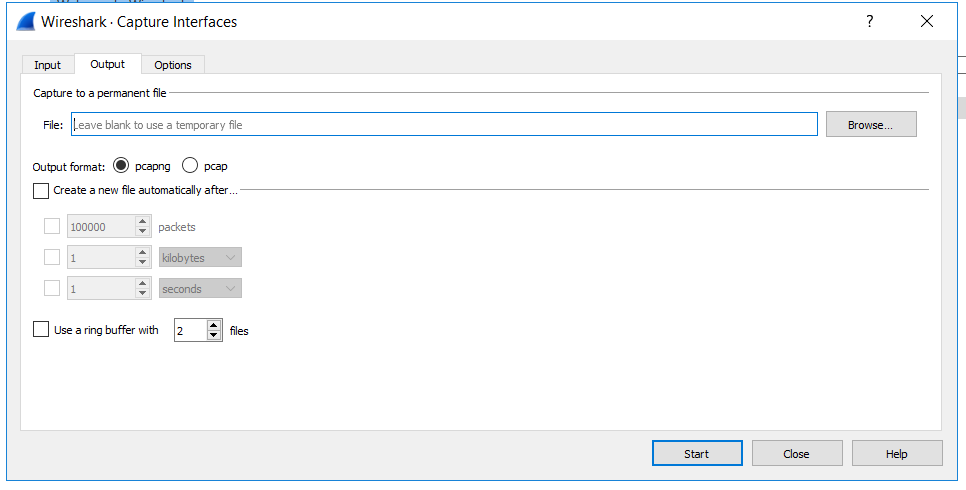Image resolution: width=966 pixels, height=490 pixels.
Task: Click the Start capture button
Action: click(x=697, y=454)
